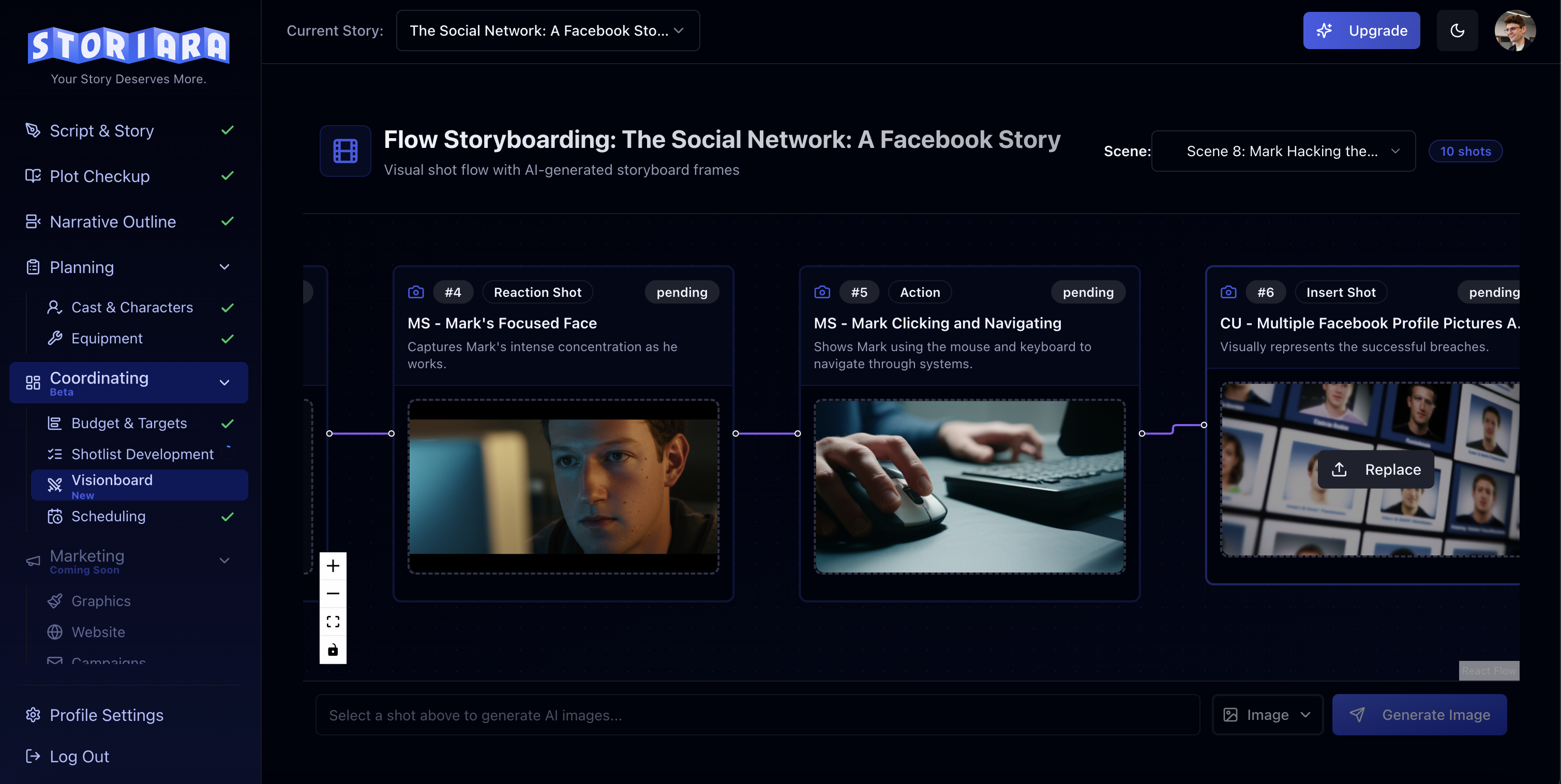Click the Equipment wrench icon
The width and height of the screenshot is (1561, 784).
click(54, 338)
